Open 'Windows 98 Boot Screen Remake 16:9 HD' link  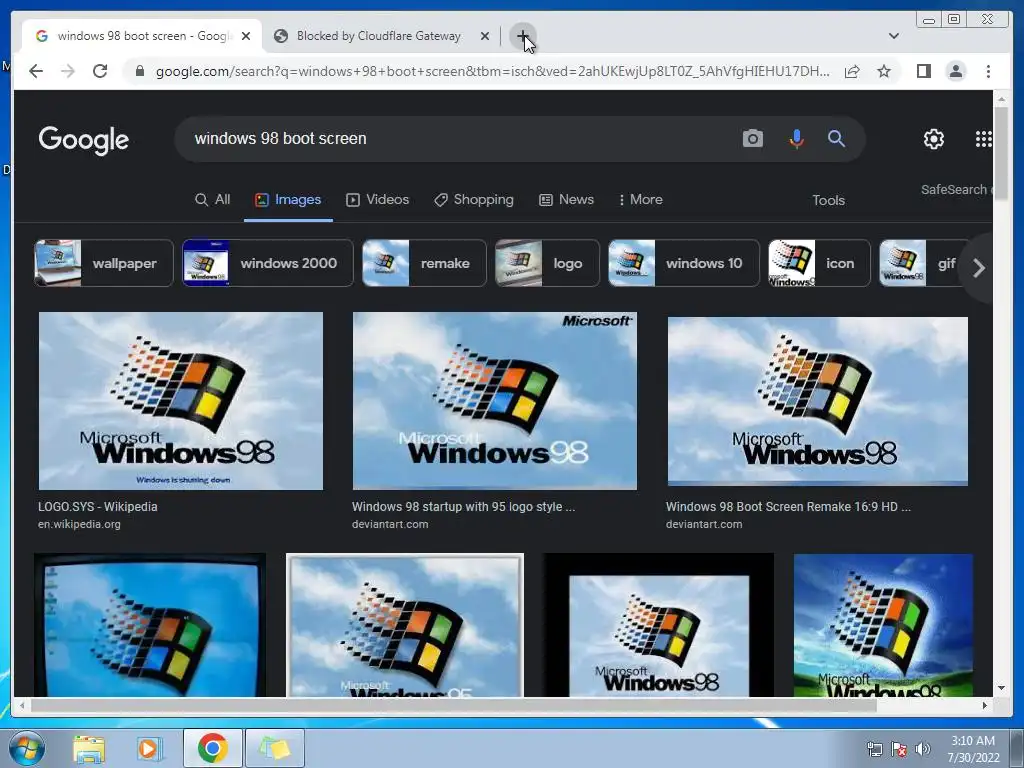click(788, 507)
